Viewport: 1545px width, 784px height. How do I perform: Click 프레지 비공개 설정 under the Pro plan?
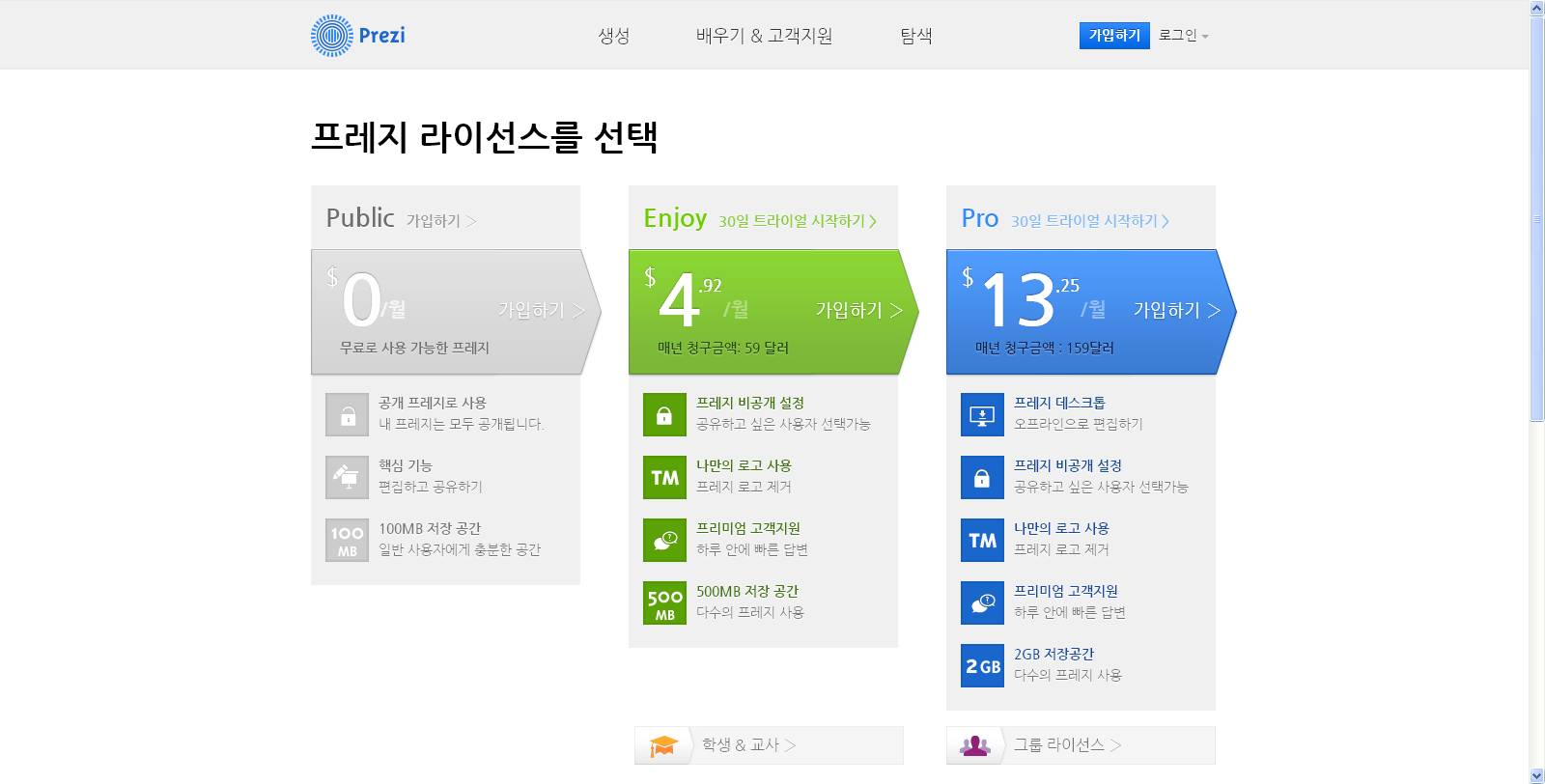pyautogui.click(x=1068, y=465)
